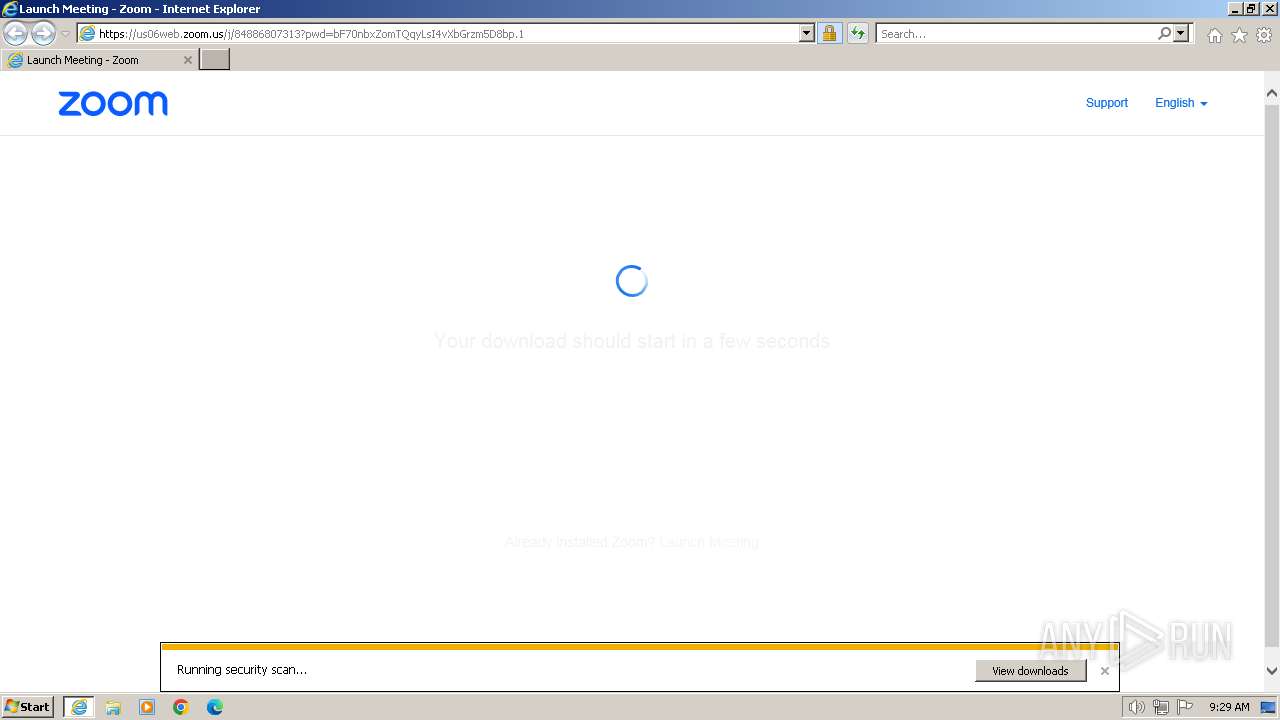1280x720 pixels.
Task: Launch Edge from the taskbar
Action: click(215, 707)
